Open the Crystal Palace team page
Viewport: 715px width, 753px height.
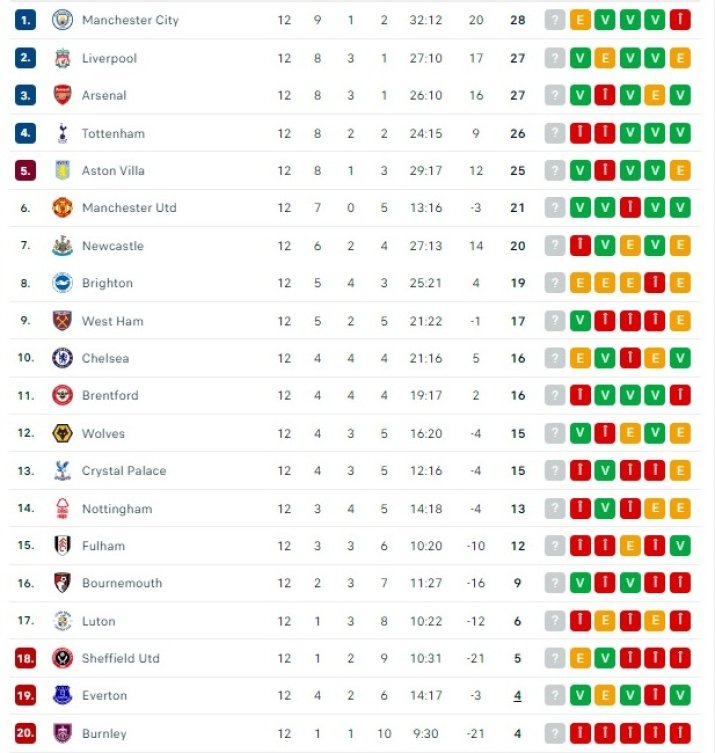124,471
